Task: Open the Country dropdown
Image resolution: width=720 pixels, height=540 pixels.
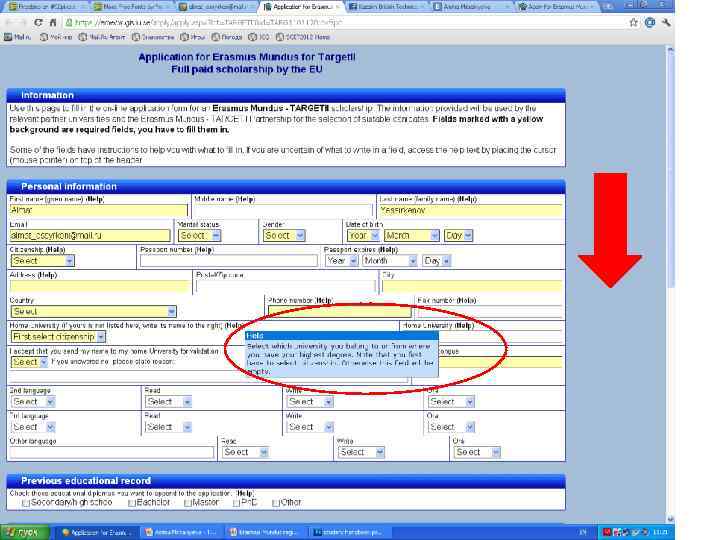Action: coord(94,312)
